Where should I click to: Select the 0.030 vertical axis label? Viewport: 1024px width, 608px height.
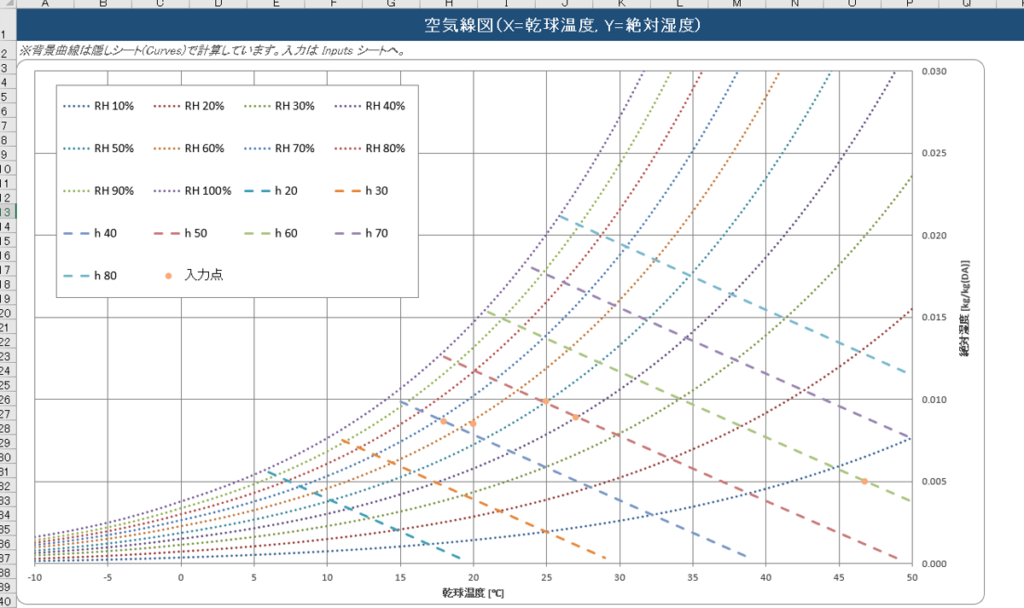click(x=932, y=72)
